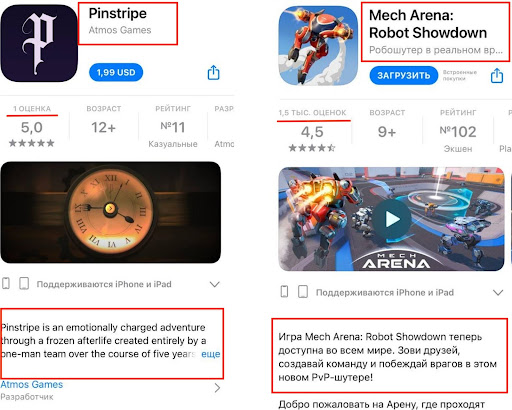This screenshot has height=410, width=512.
Task: Tap the Pinstripe app icon
Action: pyautogui.click(x=39, y=43)
